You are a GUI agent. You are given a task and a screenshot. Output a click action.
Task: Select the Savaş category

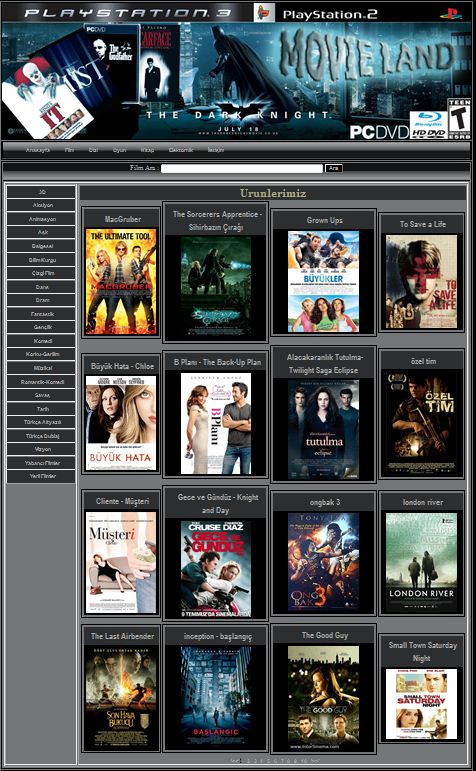[x=41, y=395]
